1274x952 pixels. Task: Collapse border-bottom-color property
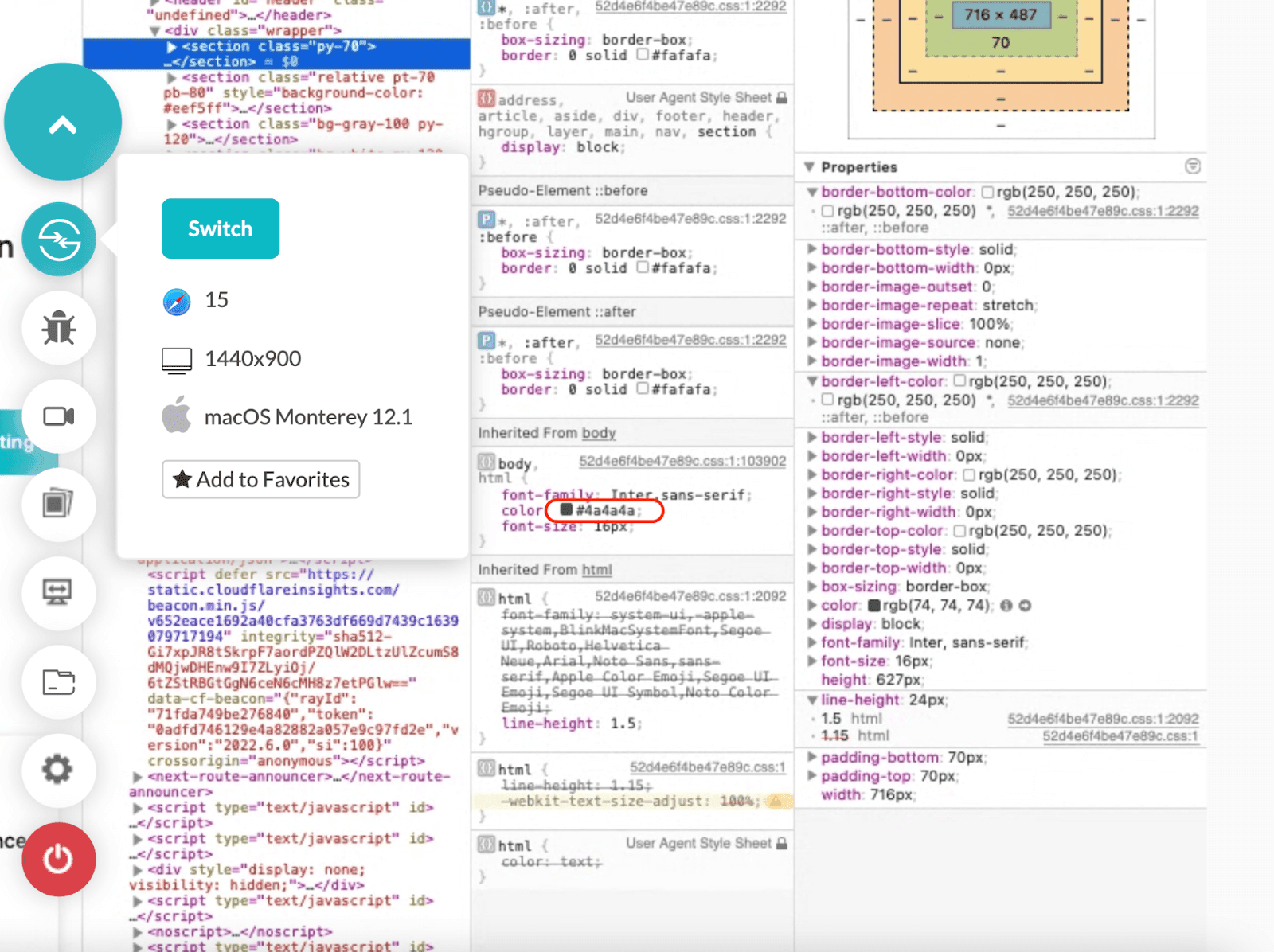tap(812, 192)
